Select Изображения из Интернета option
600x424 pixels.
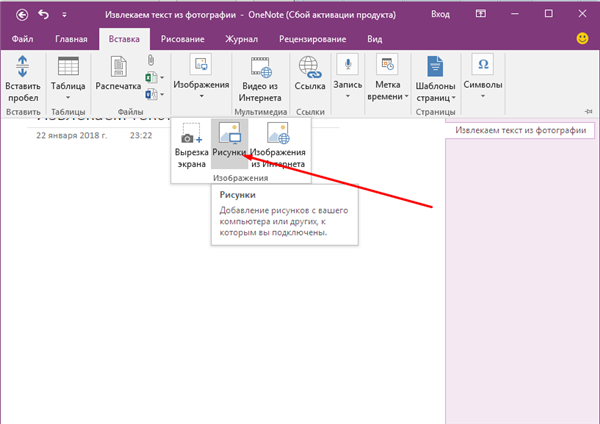(x=278, y=146)
